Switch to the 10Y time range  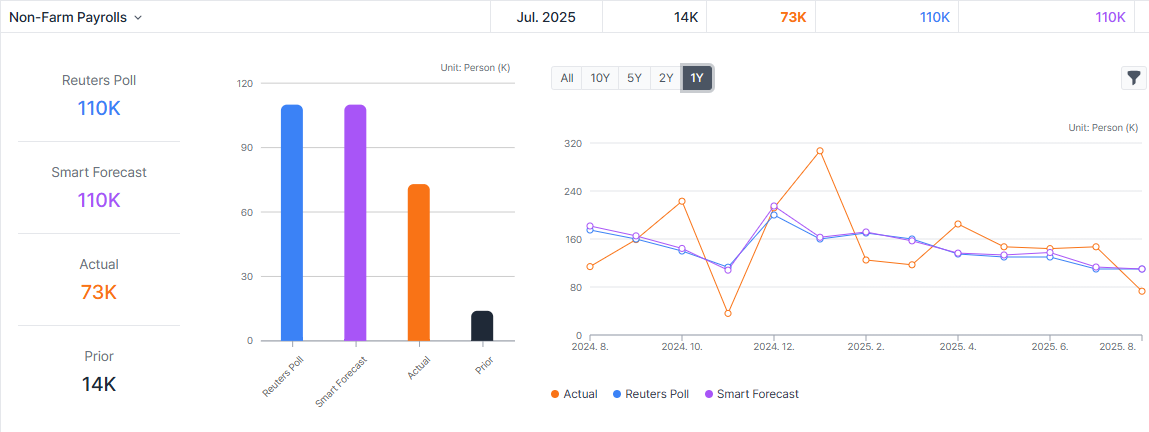[600, 78]
